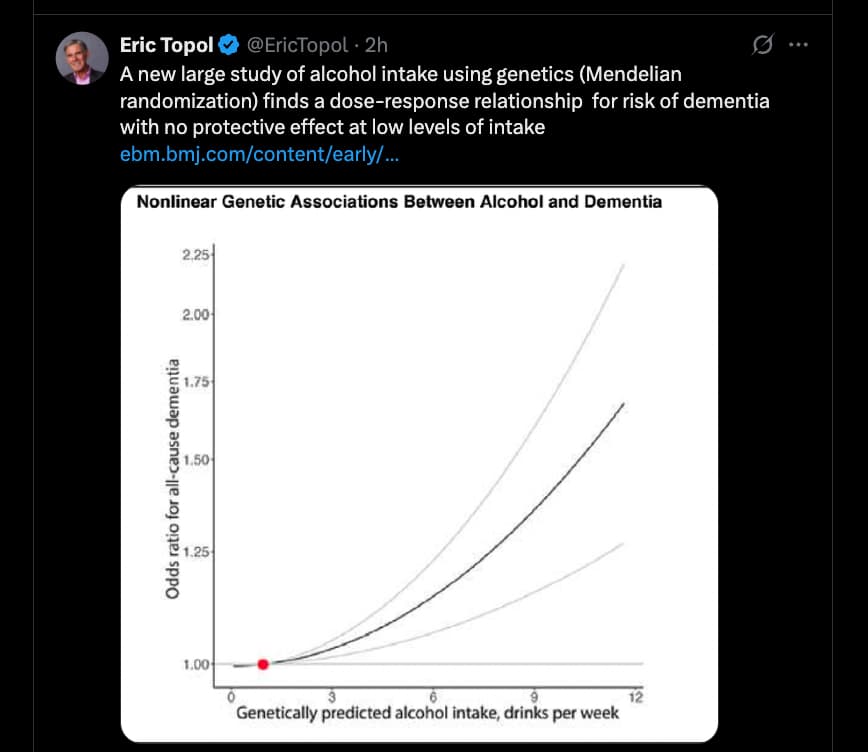Click the chart title about Alcohol and Dementia

[x=399, y=201]
